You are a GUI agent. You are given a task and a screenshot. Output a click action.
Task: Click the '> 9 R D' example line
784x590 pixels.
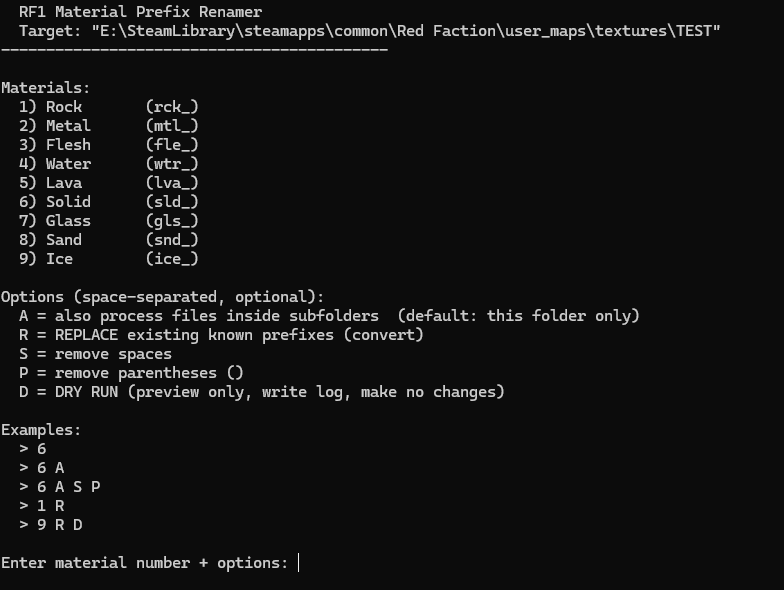pyautogui.click(x=55, y=525)
